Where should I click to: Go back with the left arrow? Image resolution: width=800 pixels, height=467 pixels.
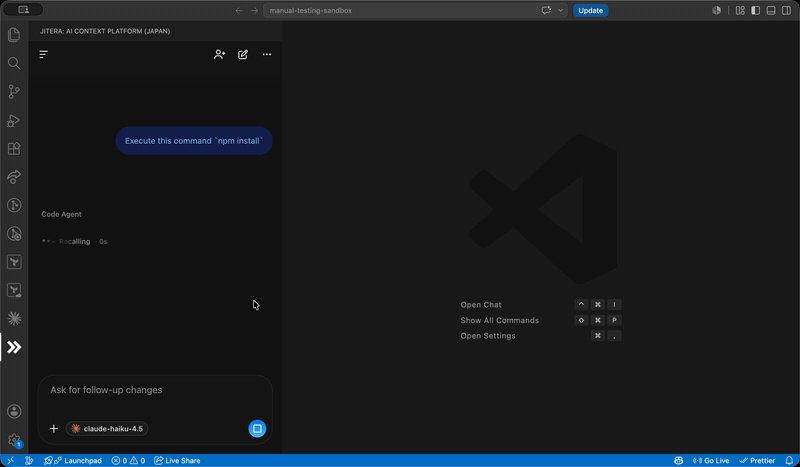(x=239, y=10)
